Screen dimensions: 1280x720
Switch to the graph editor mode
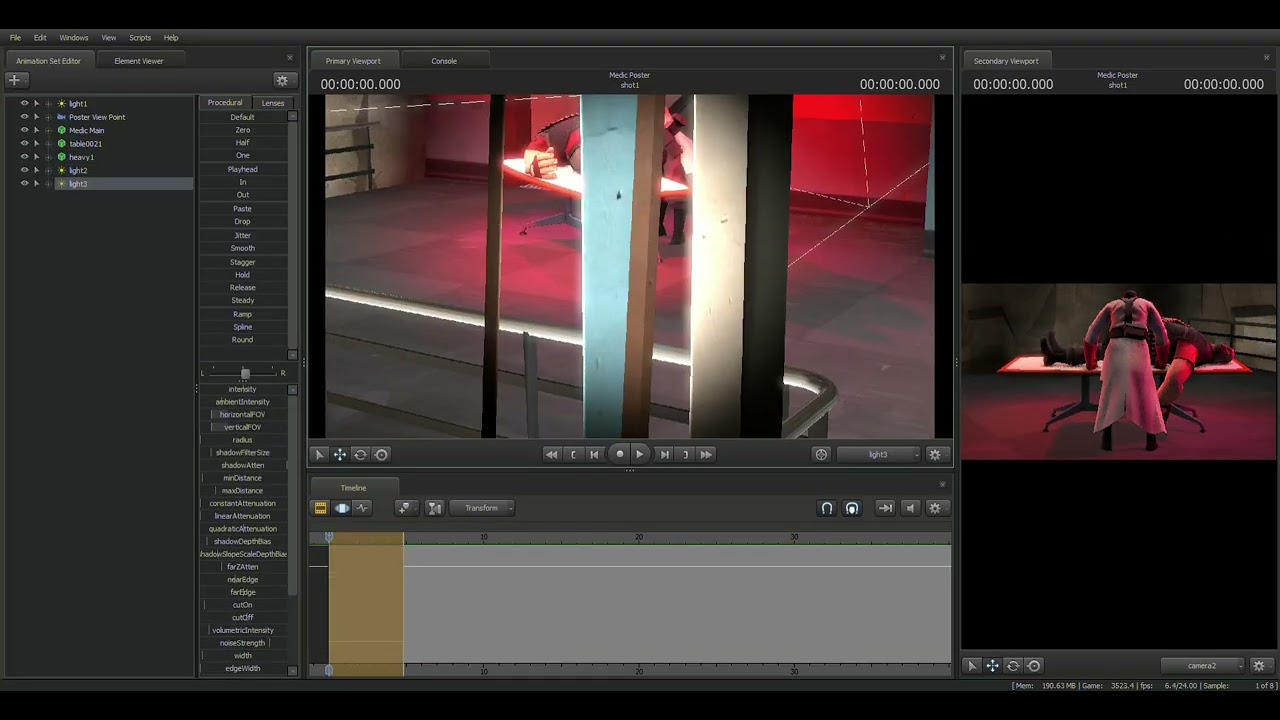coord(362,508)
